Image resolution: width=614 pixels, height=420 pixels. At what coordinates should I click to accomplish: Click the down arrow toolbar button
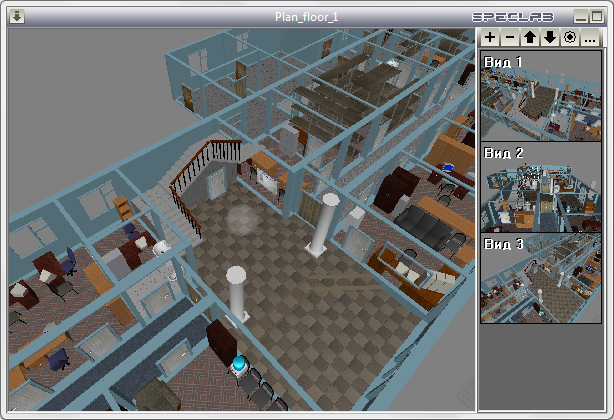click(550, 38)
